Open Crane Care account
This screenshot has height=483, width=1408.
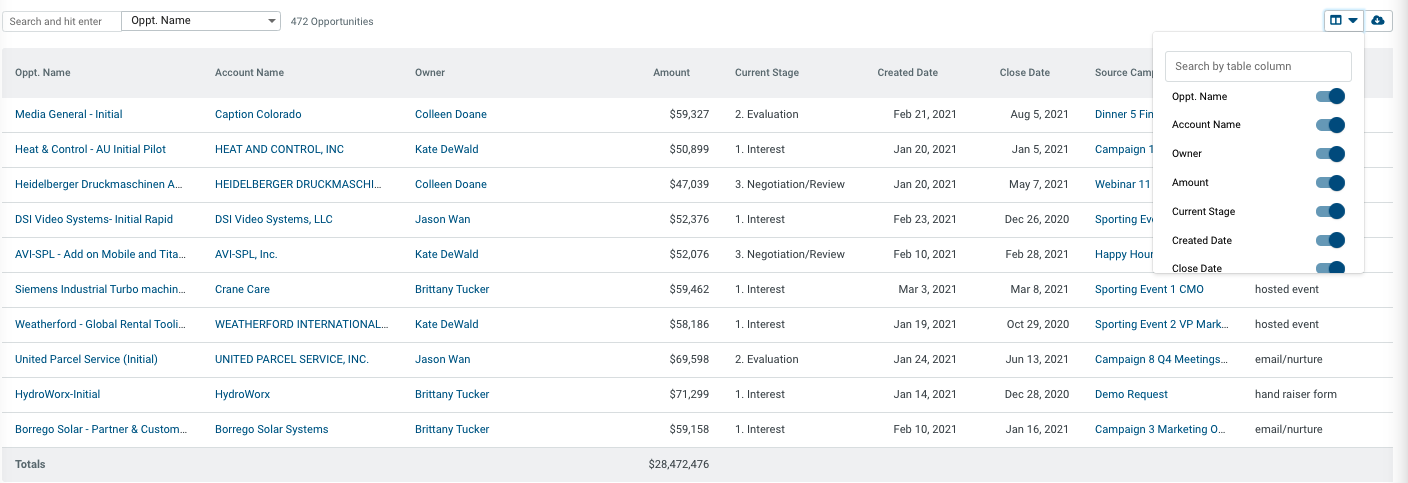242,289
